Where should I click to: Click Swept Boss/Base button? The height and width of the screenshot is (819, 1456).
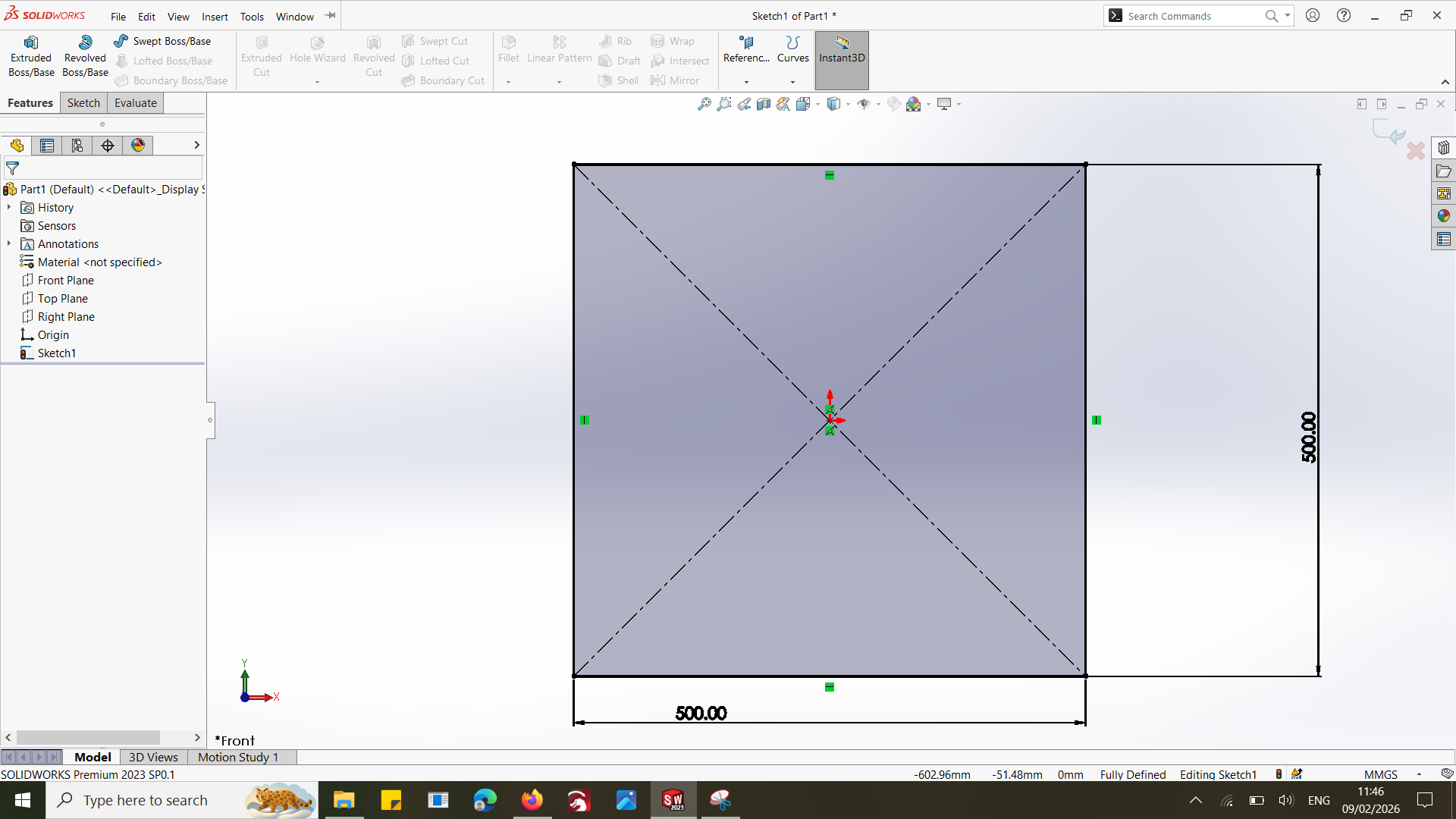[162, 41]
